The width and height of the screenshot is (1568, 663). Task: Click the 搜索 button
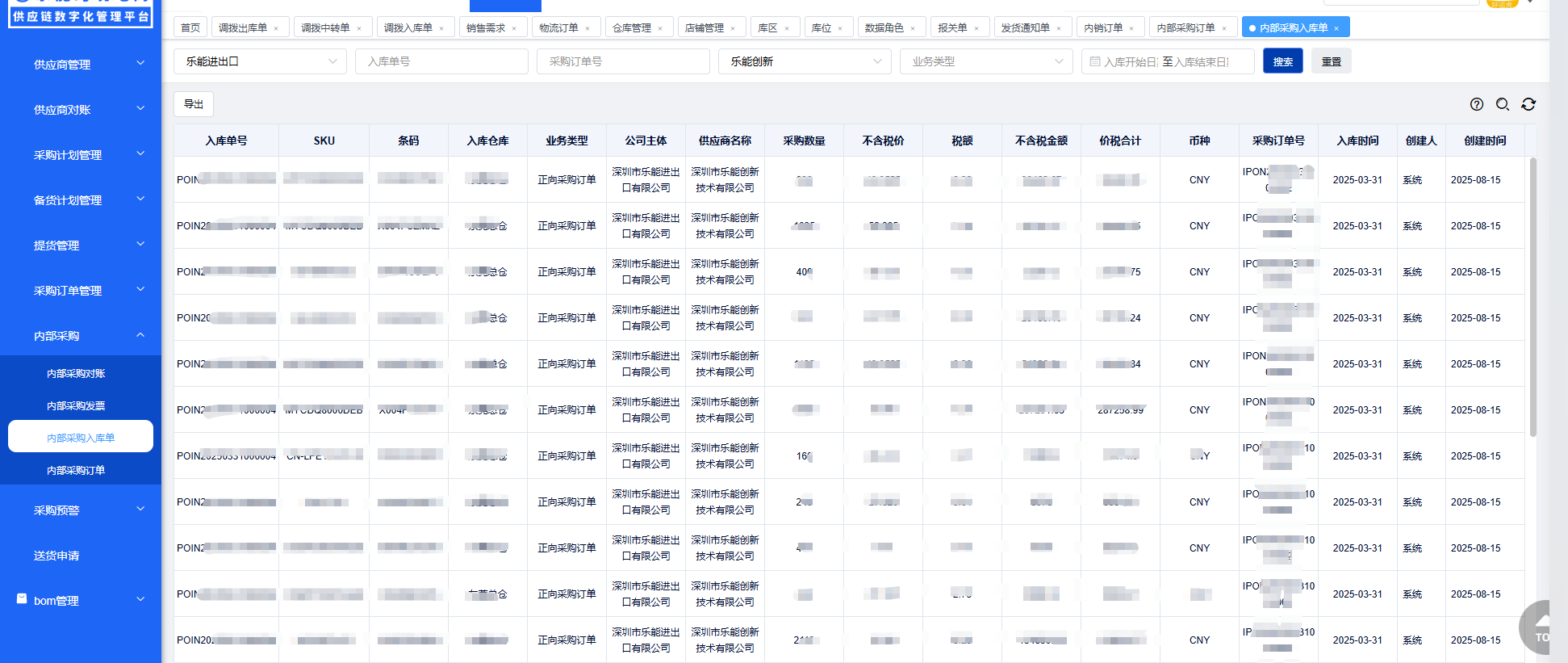click(1282, 61)
